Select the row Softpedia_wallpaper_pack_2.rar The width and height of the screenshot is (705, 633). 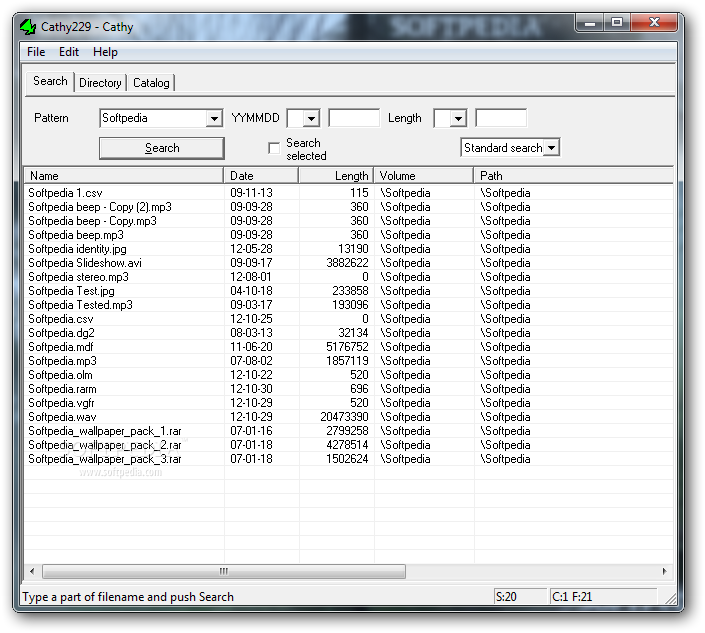point(349,445)
